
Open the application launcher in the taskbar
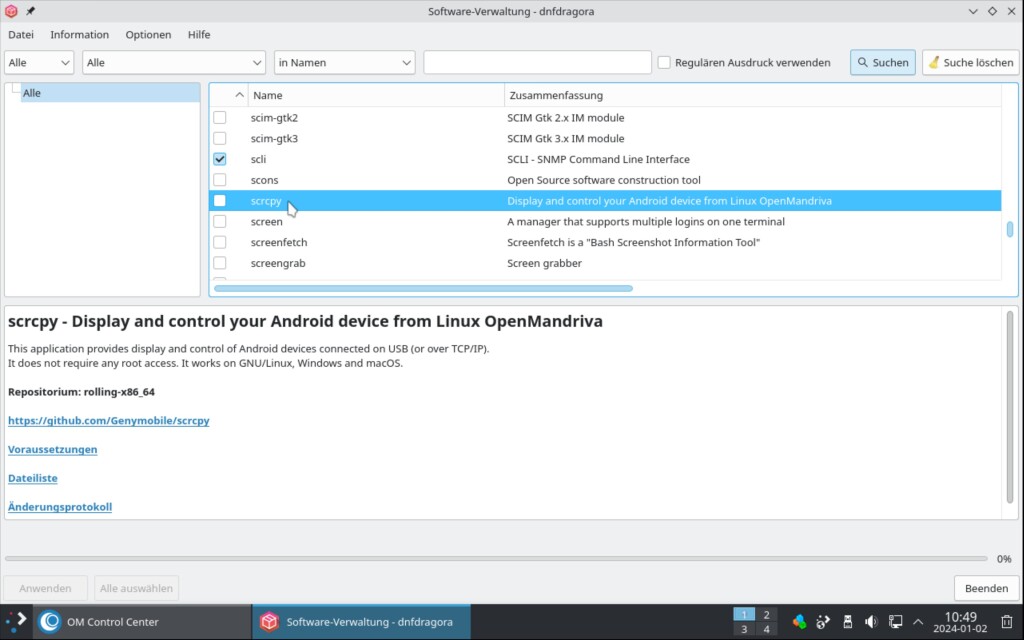pos(16,621)
